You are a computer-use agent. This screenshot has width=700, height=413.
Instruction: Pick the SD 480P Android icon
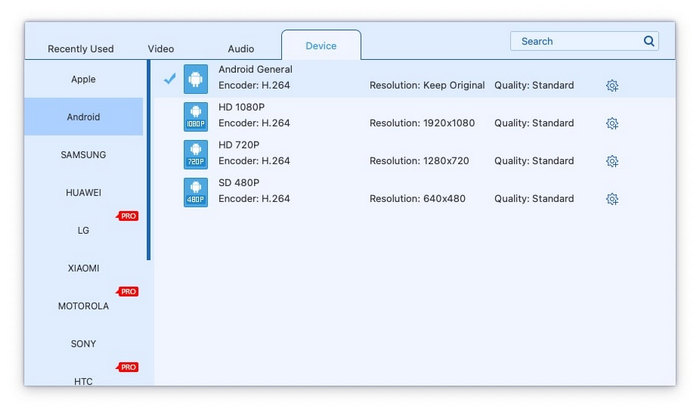[x=196, y=192]
